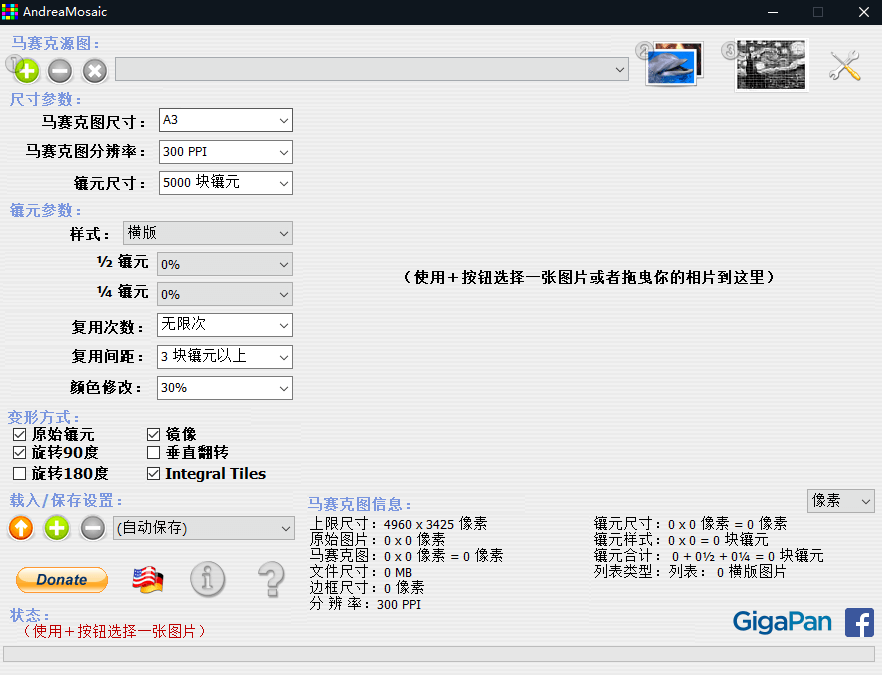Open the 复用次数 无限次 dropdown
882x675 pixels.
(x=224, y=325)
